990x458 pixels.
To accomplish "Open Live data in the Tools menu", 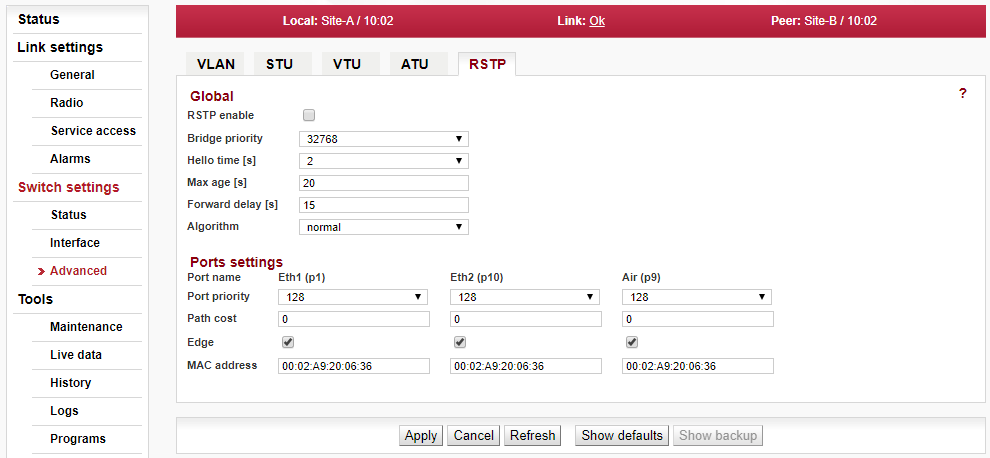I will click(x=76, y=355).
